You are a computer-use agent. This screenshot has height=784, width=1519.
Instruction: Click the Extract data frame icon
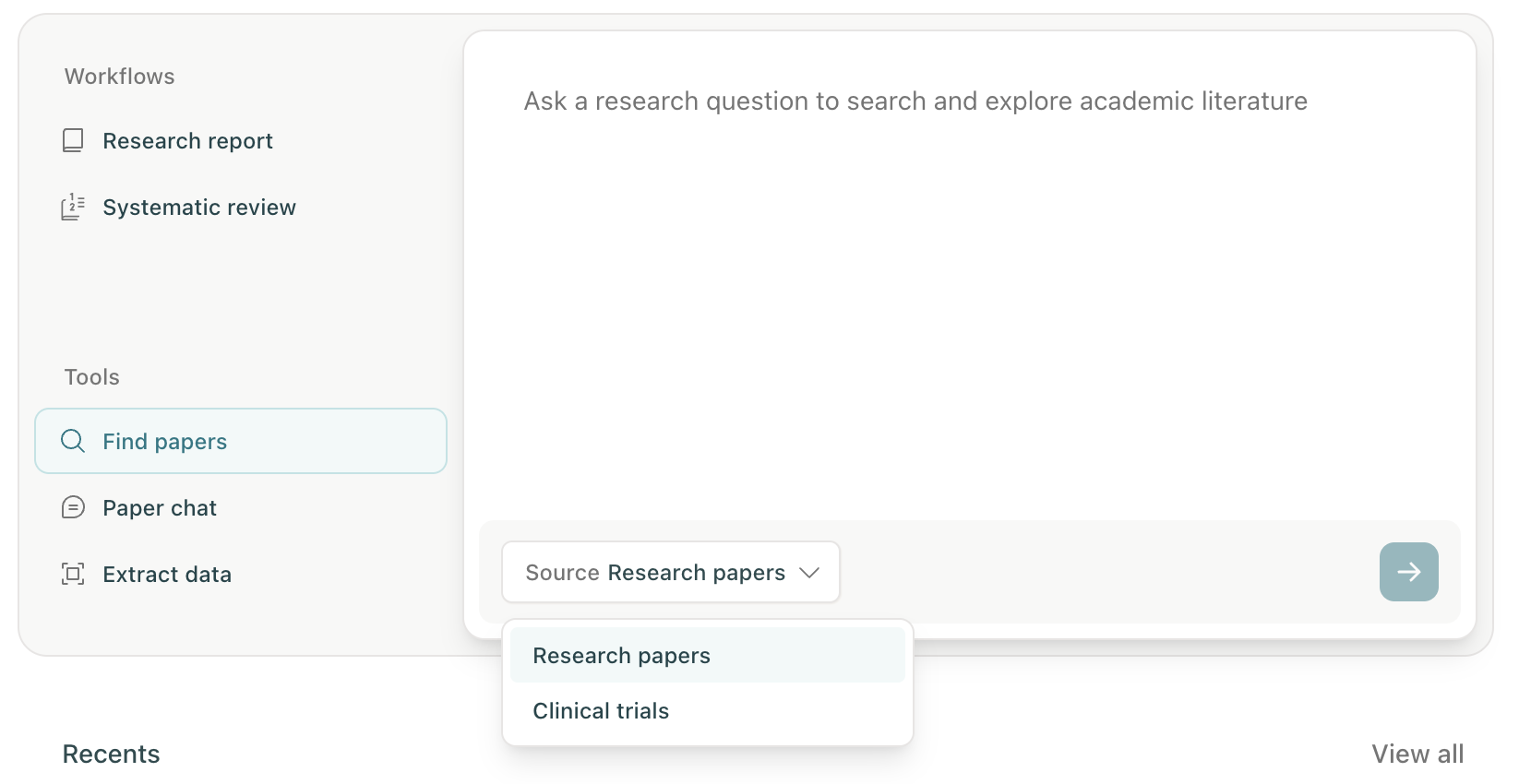click(x=73, y=574)
